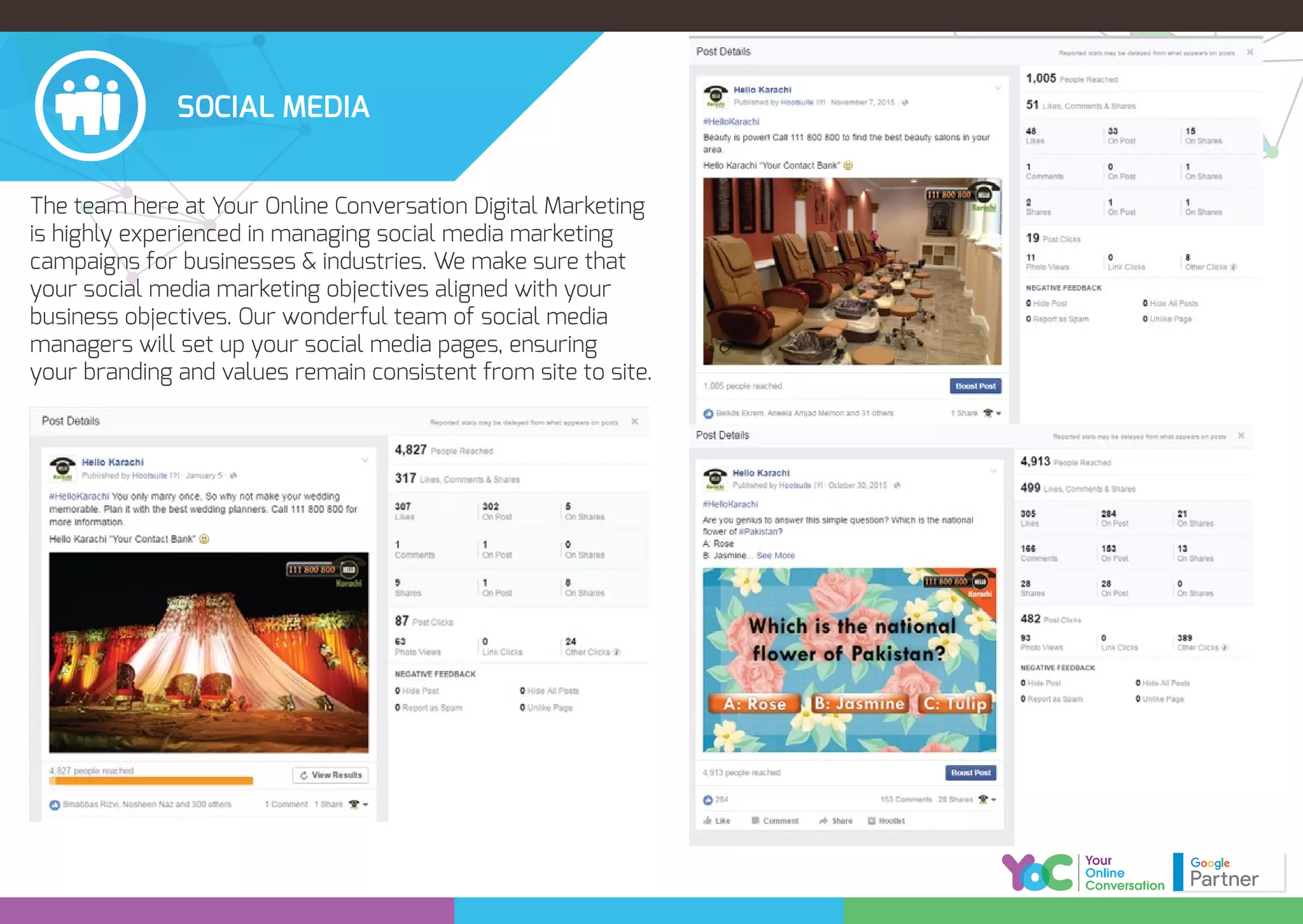Click thumbs-up icon beside Like on flower post
Screen dimensions: 1303x924
click(707, 821)
